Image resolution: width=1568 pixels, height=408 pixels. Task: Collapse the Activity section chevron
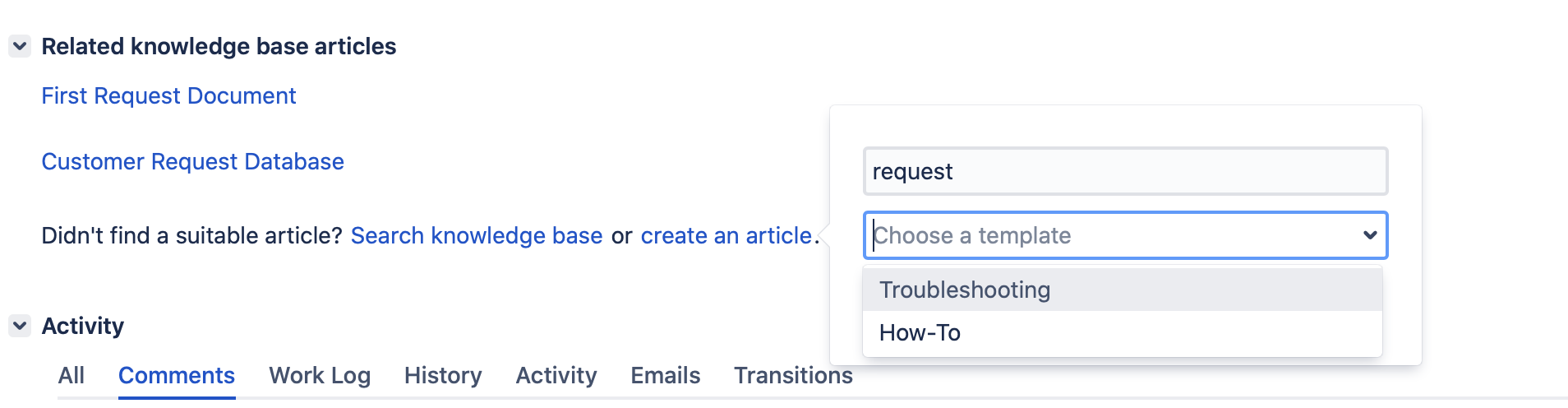20,326
